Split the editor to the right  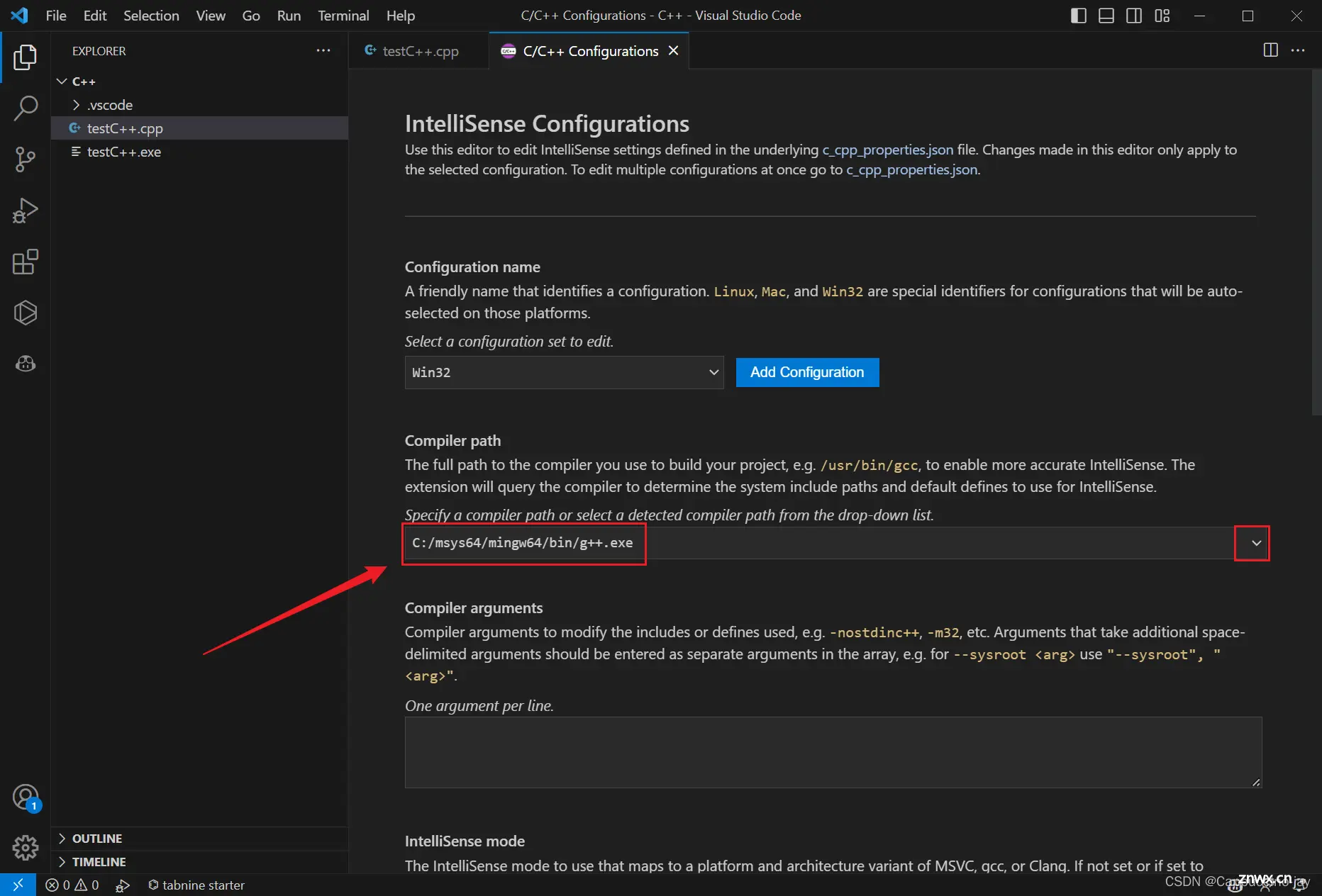pyautogui.click(x=1271, y=50)
